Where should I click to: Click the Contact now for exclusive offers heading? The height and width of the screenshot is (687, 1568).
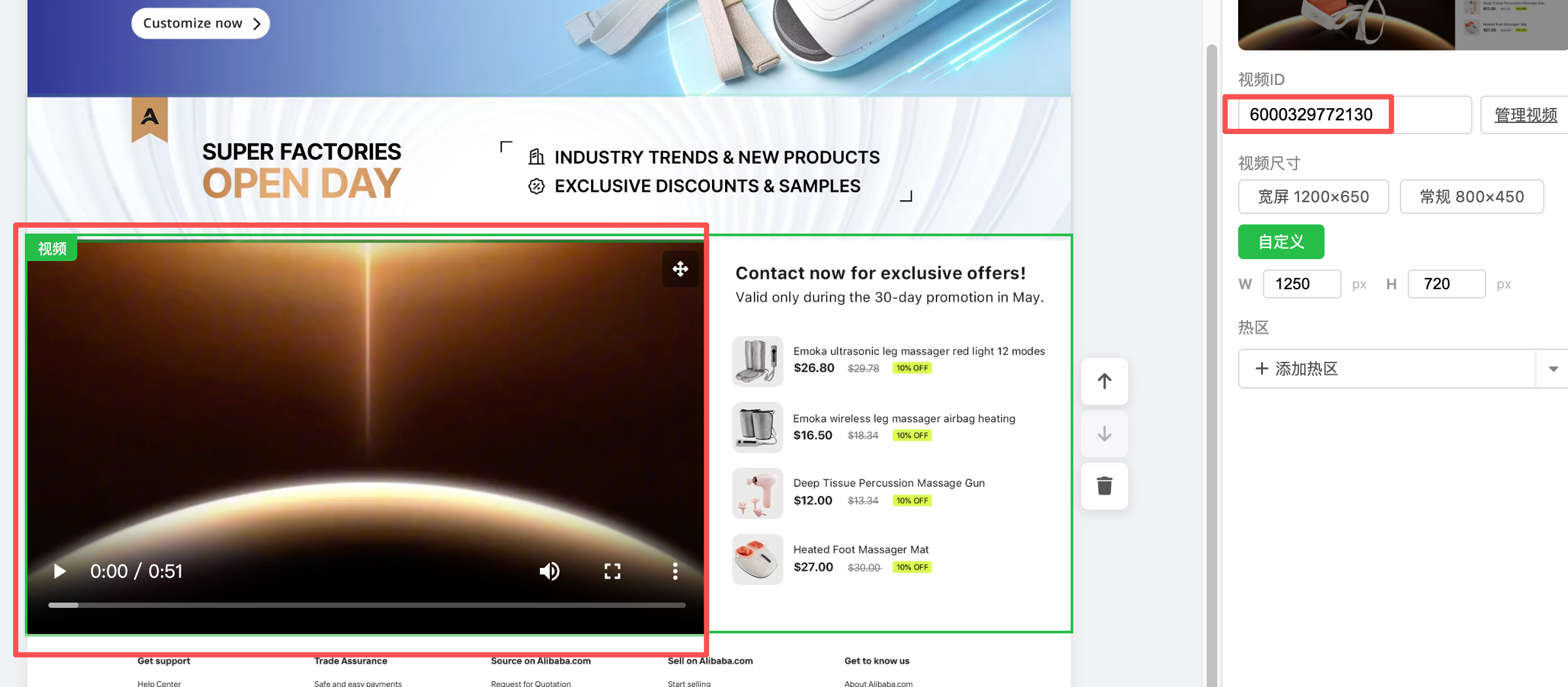coord(880,273)
